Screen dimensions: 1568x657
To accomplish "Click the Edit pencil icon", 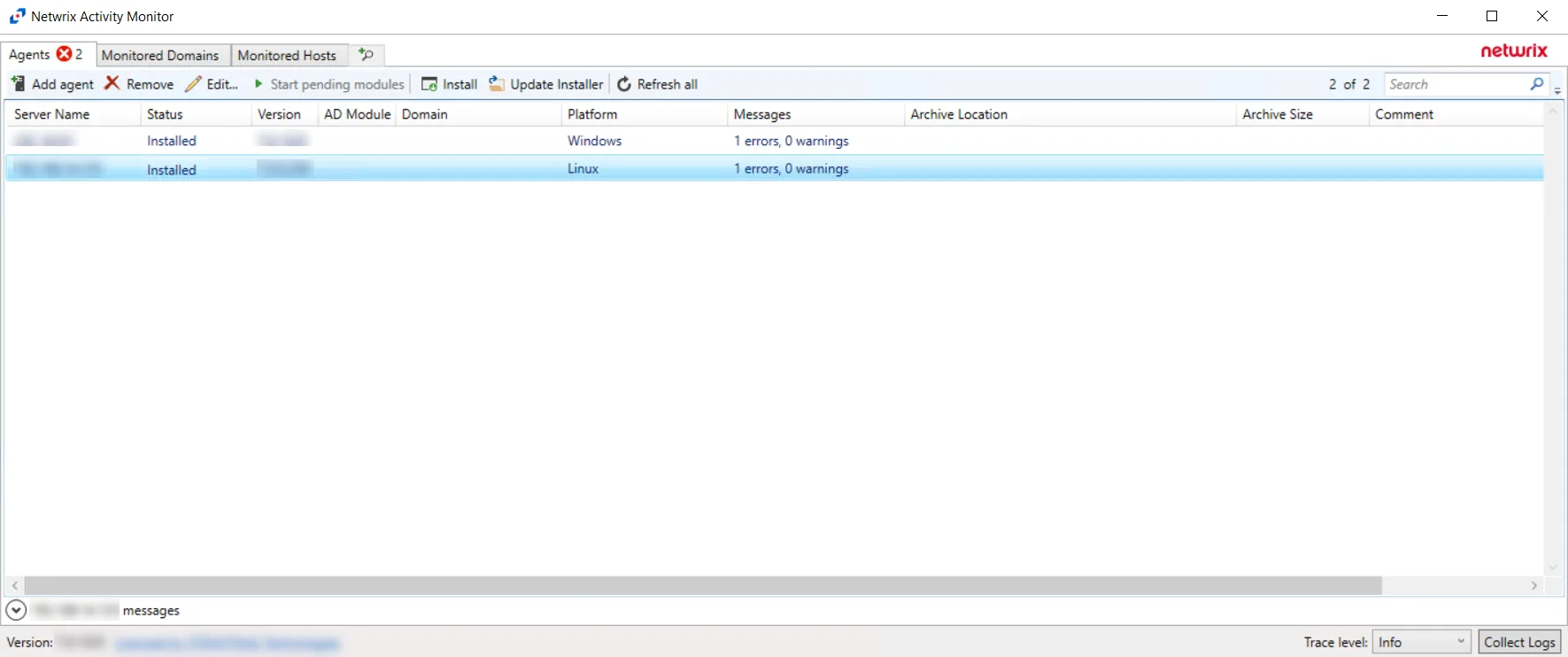I will point(193,84).
